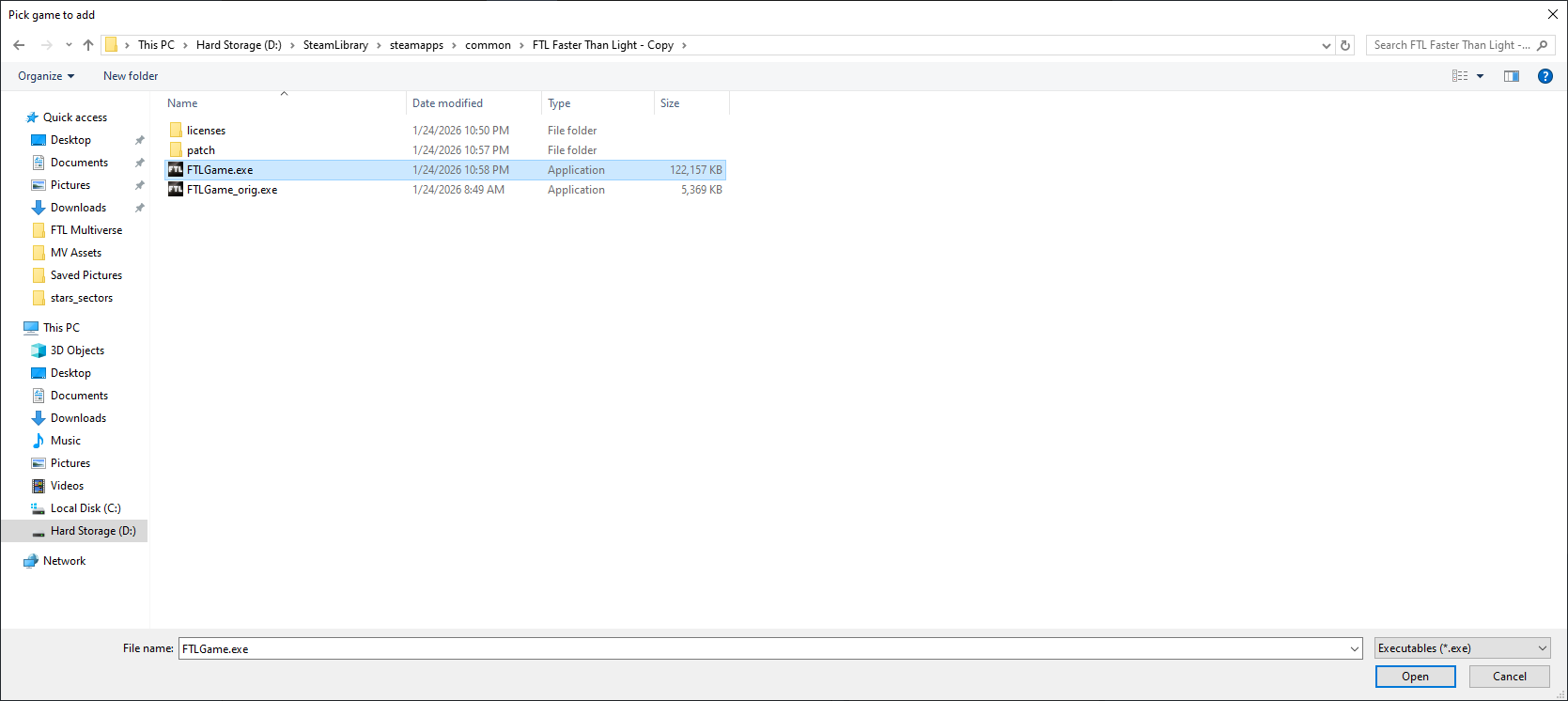Click the Cancel button
The image size is (1568, 701).
[x=1510, y=677]
